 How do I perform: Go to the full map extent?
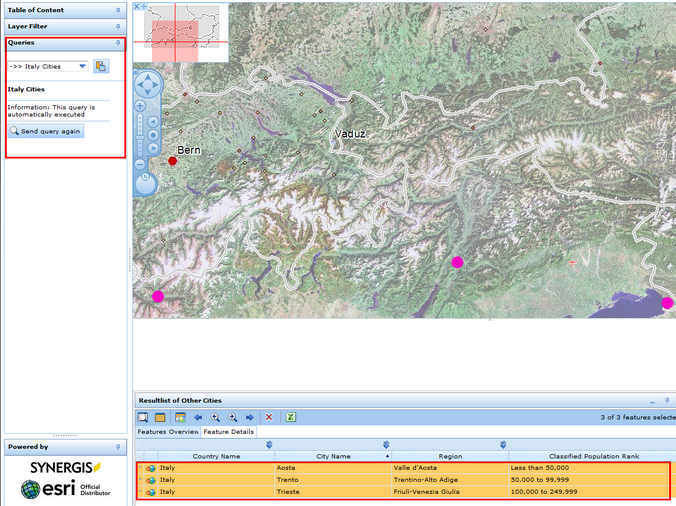(153, 135)
